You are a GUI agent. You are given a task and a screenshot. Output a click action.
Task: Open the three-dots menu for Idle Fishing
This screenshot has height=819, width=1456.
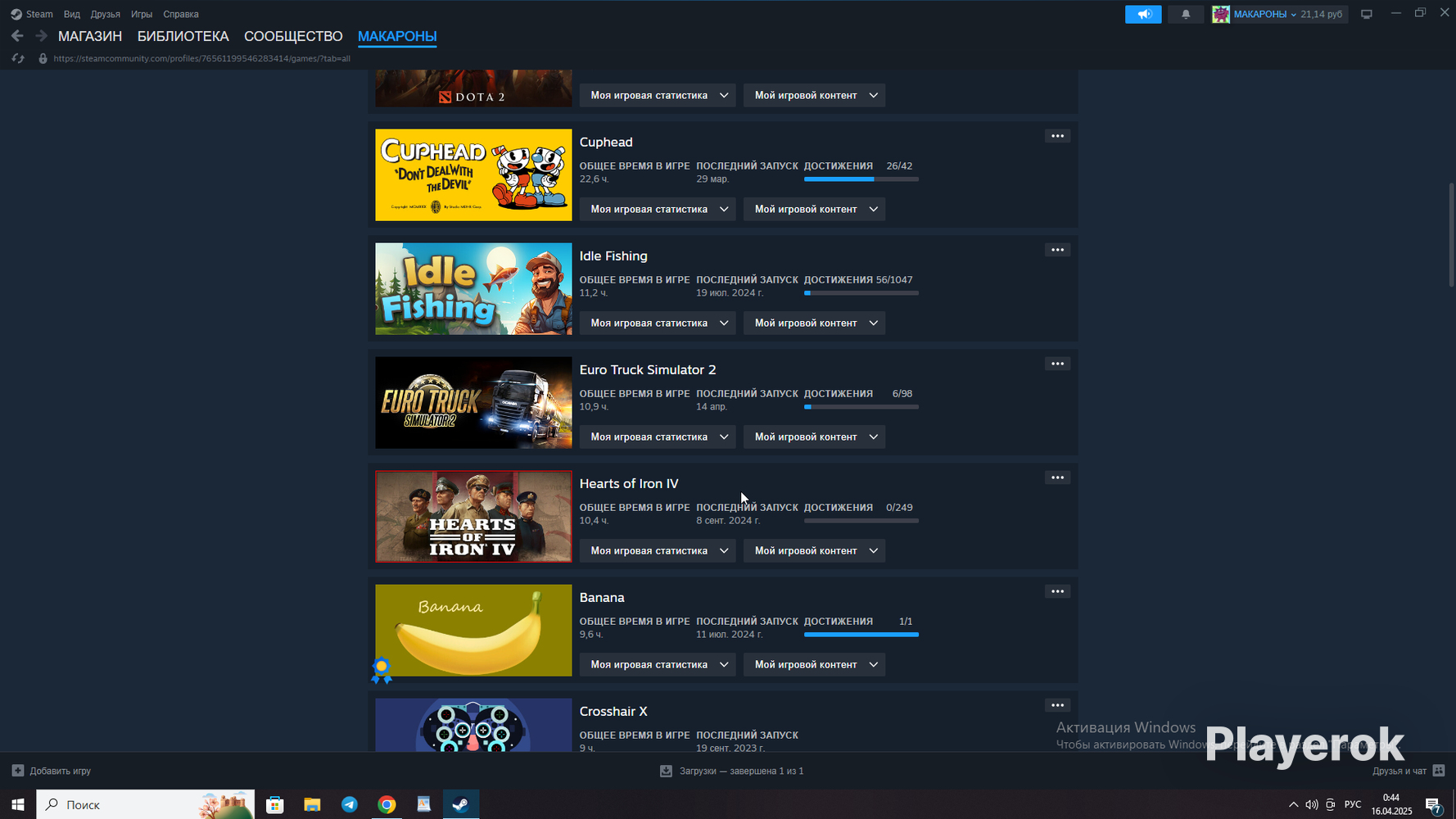tap(1057, 250)
